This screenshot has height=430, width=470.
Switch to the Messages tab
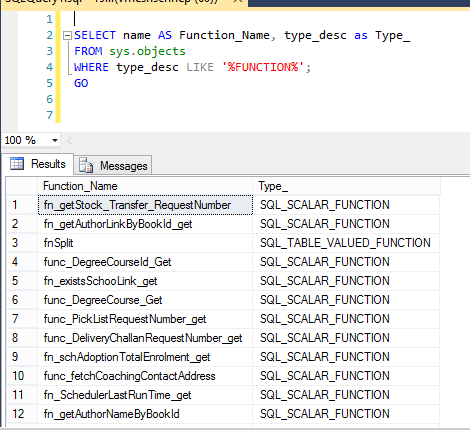click(x=113, y=165)
